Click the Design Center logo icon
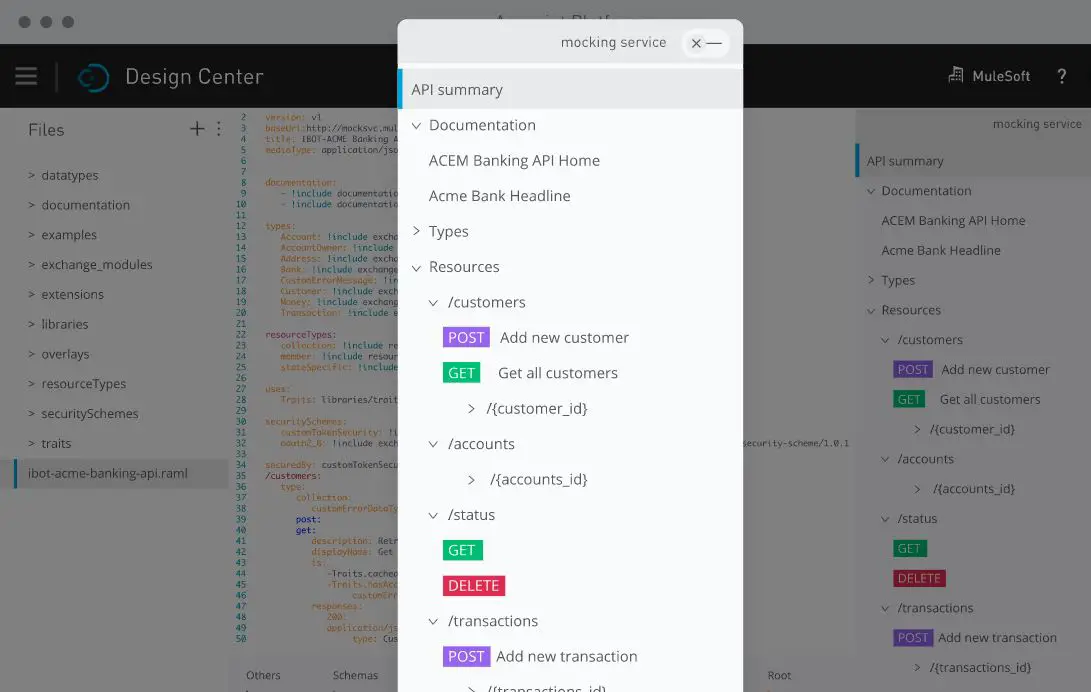Image resolution: width=1091 pixels, height=692 pixels. (93, 77)
